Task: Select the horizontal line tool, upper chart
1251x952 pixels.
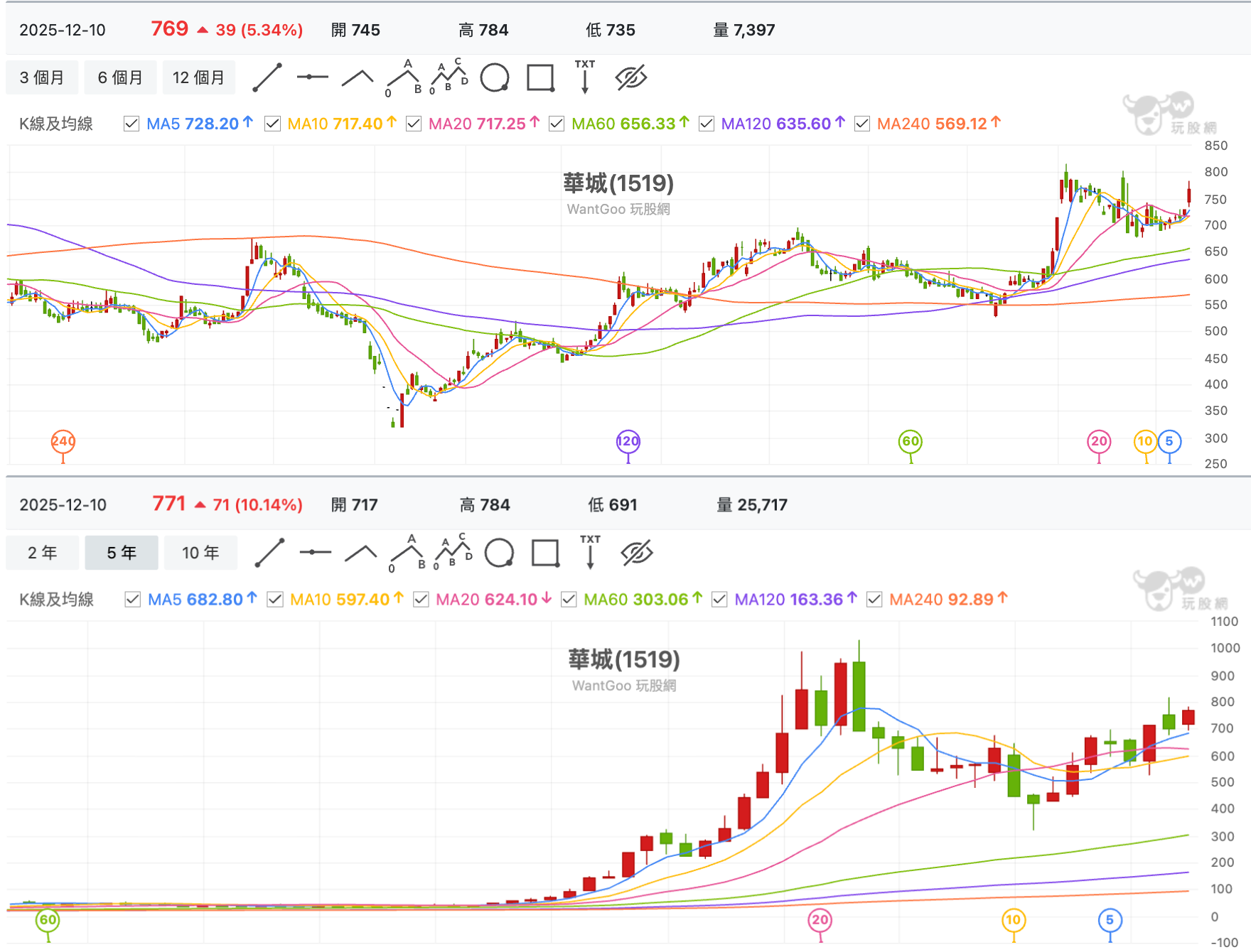Action: pyautogui.click(x=312, y=77)
